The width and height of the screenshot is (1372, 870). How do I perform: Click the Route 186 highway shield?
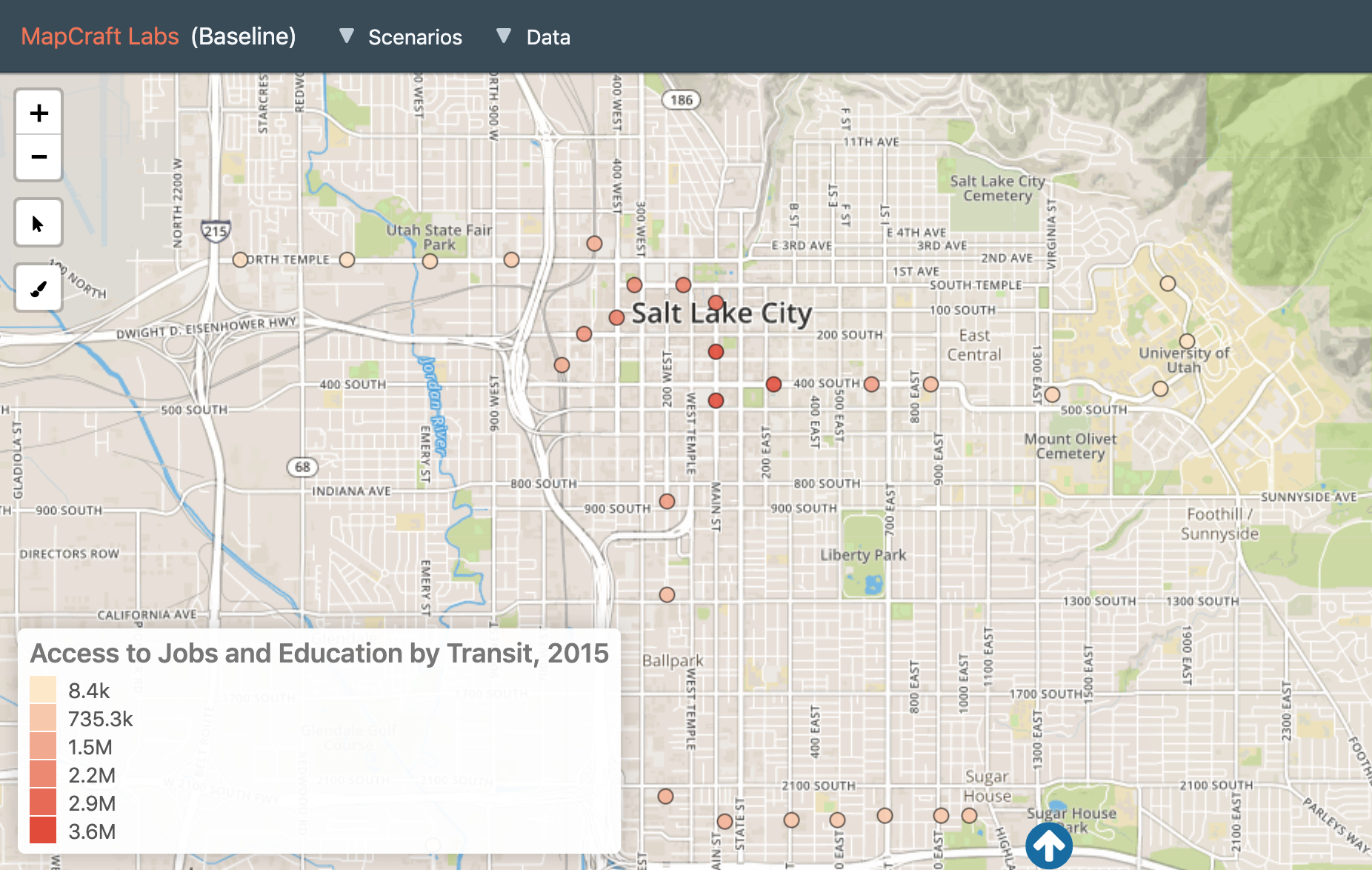pos(681,100)
